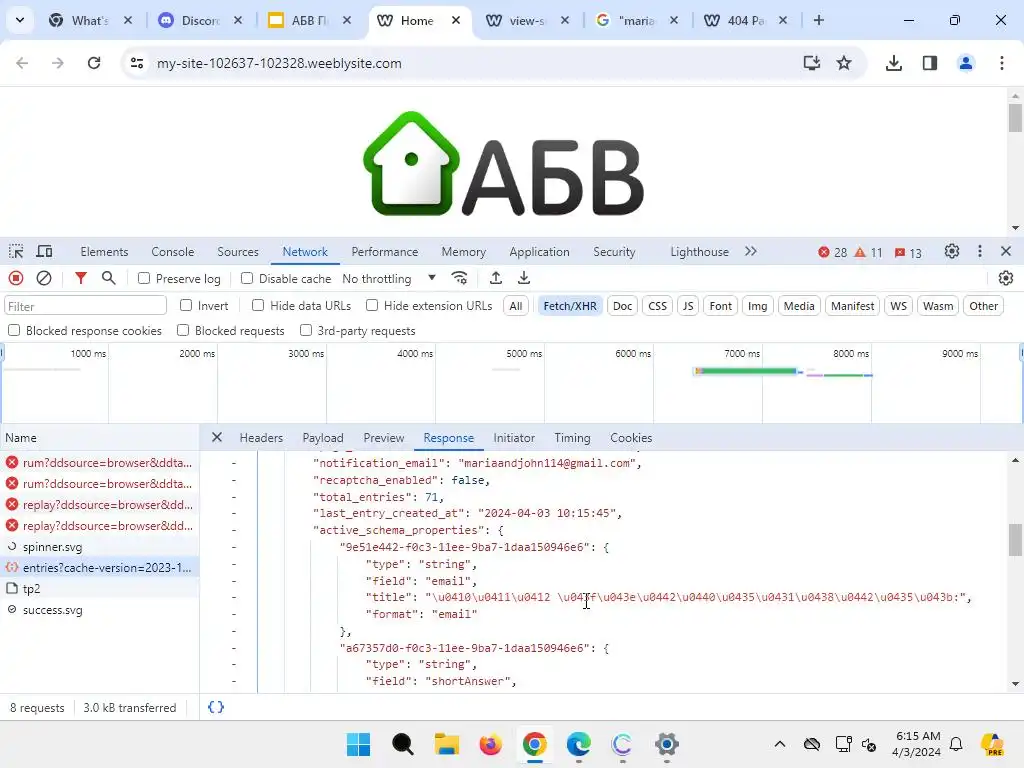Open Windows Start menu
The height and width of the screenshot is (768, 1024).
pyautogui.click(x=359, y=744)
